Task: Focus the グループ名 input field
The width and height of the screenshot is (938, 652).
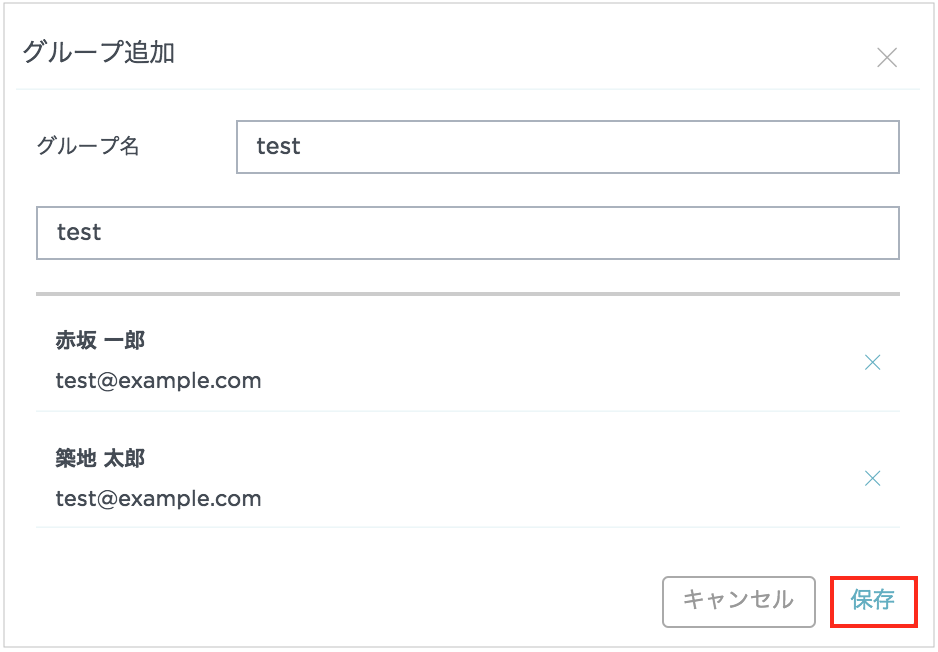Action: pos(567,147)
